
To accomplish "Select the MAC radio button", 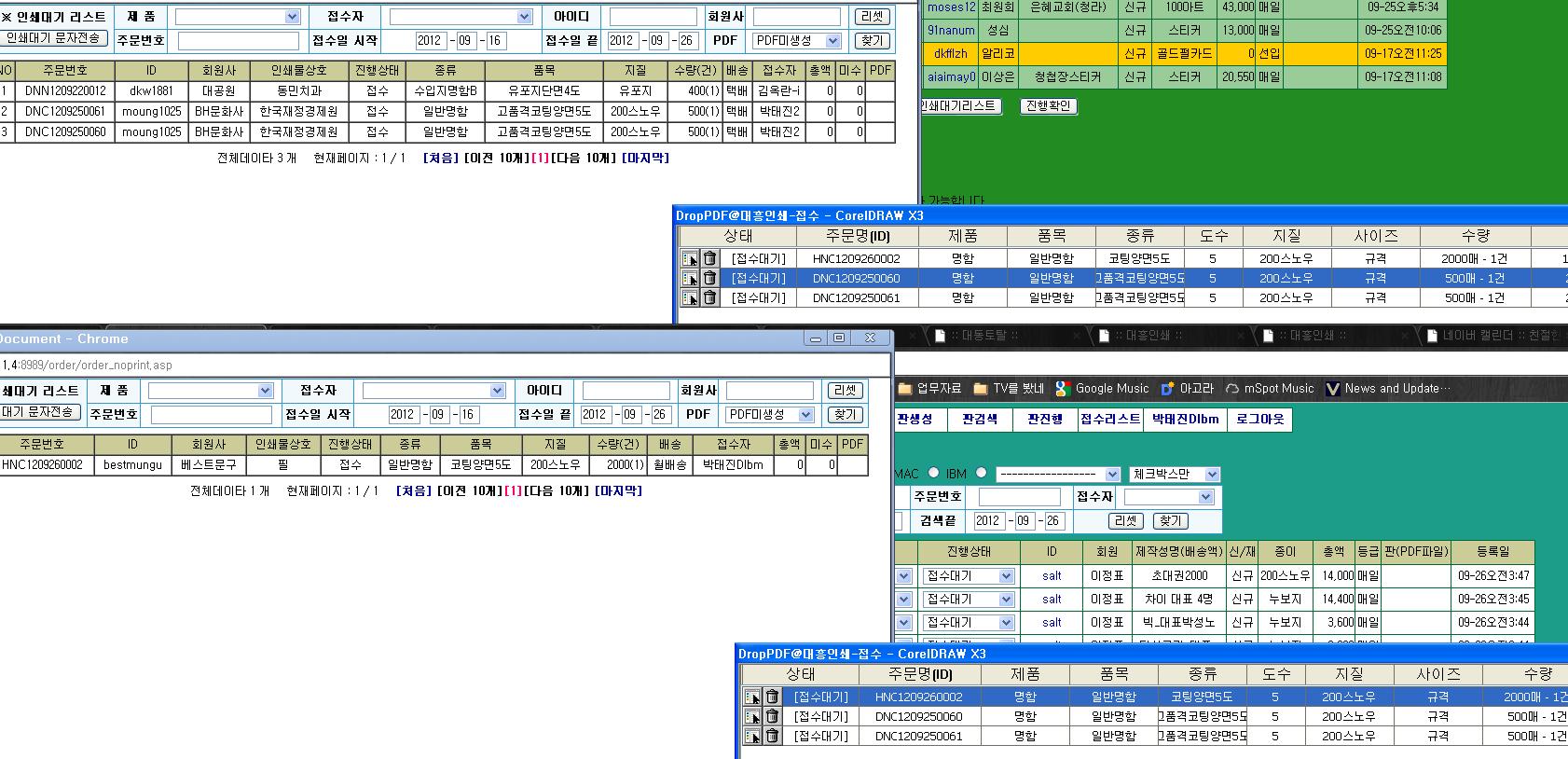I will coord(933,474).
